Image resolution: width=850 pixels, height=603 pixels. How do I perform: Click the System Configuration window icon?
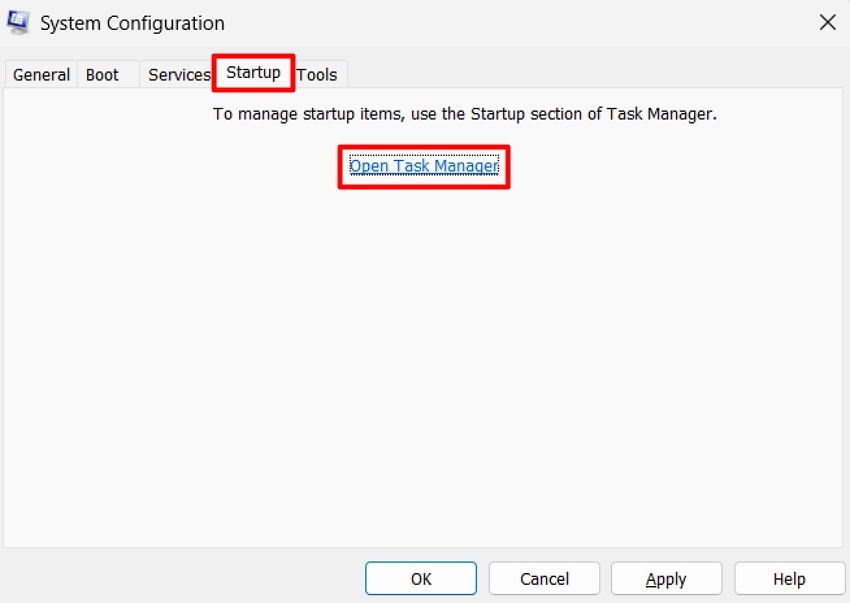[x=16, y=21]
